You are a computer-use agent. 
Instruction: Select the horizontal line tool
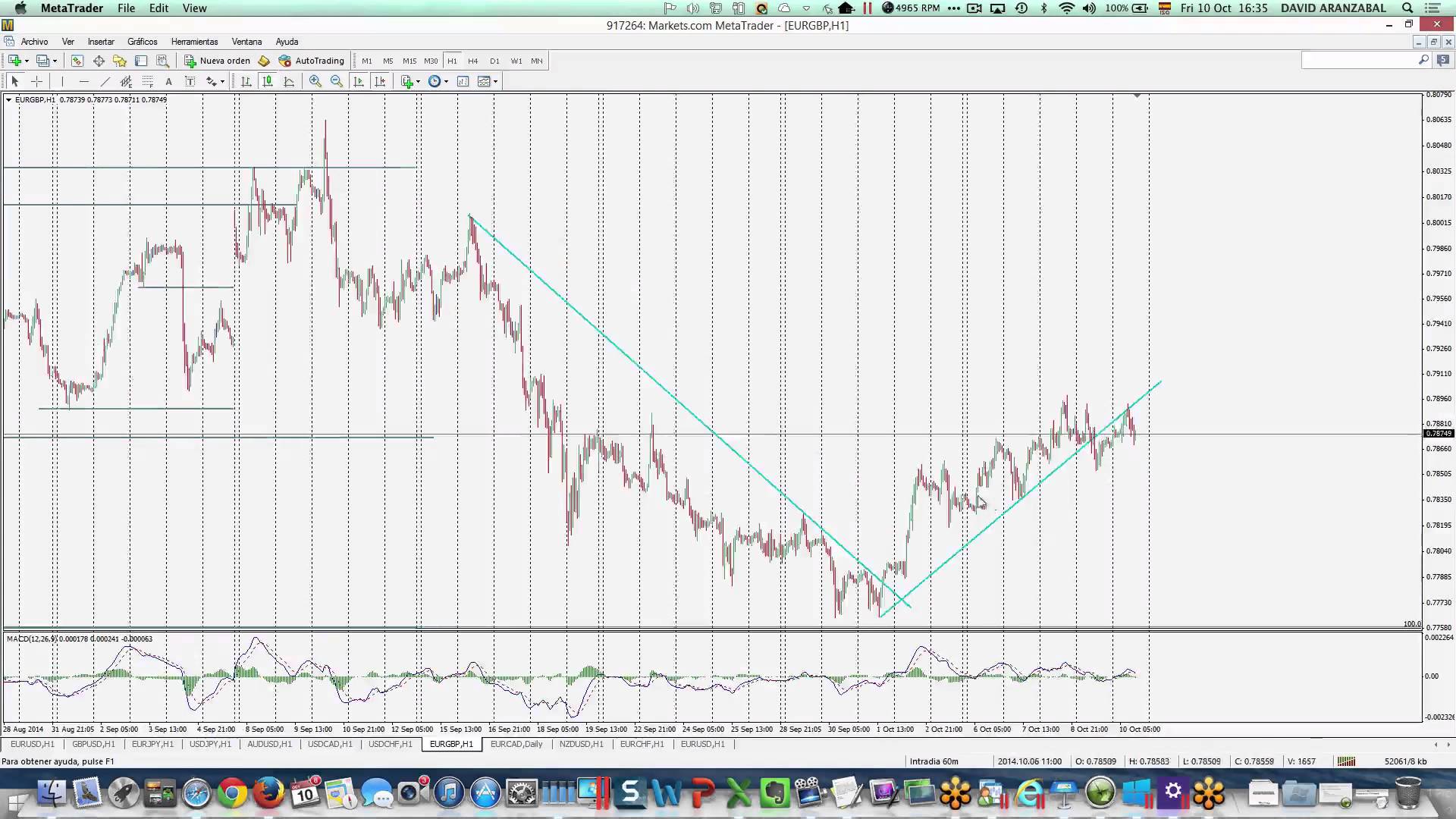[x=83, y=81]
